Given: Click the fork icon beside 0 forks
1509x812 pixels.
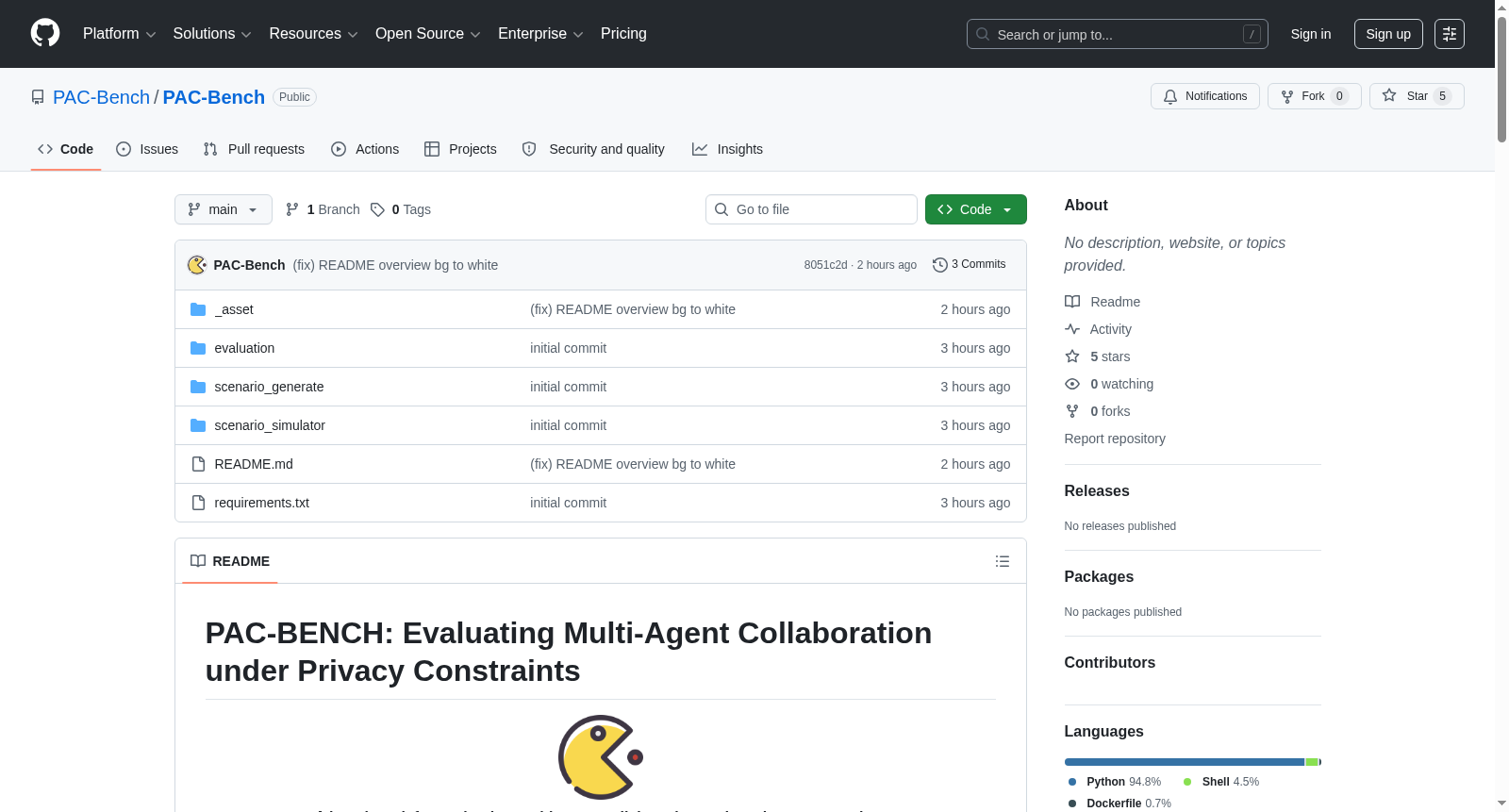Looking at the screenshot, I should coord(1072,411).
